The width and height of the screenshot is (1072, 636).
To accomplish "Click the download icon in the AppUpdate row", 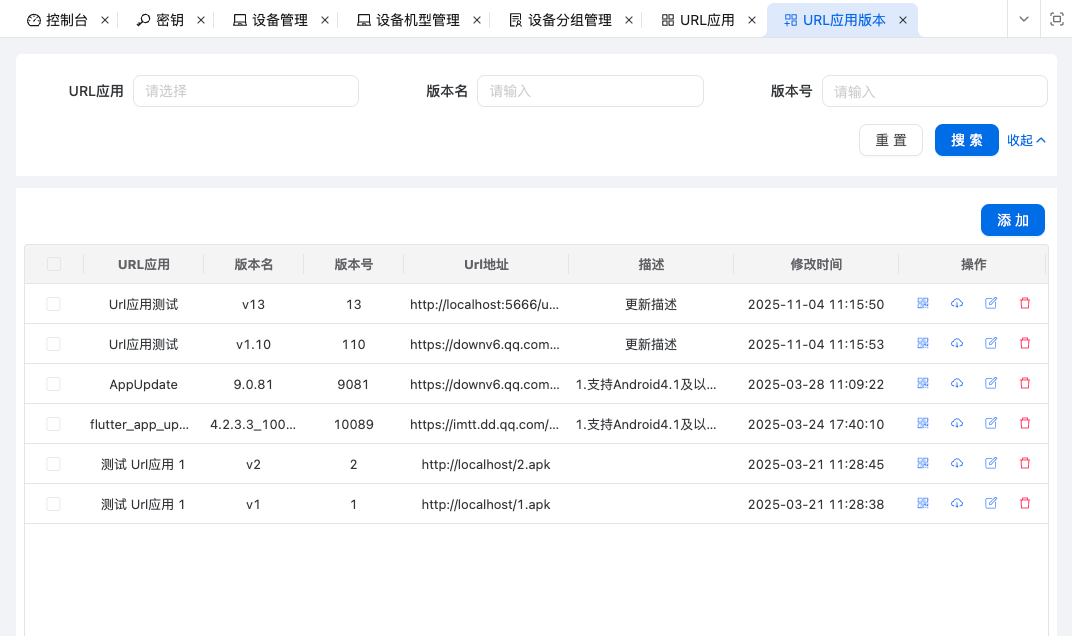I will [x=956, y=383].
